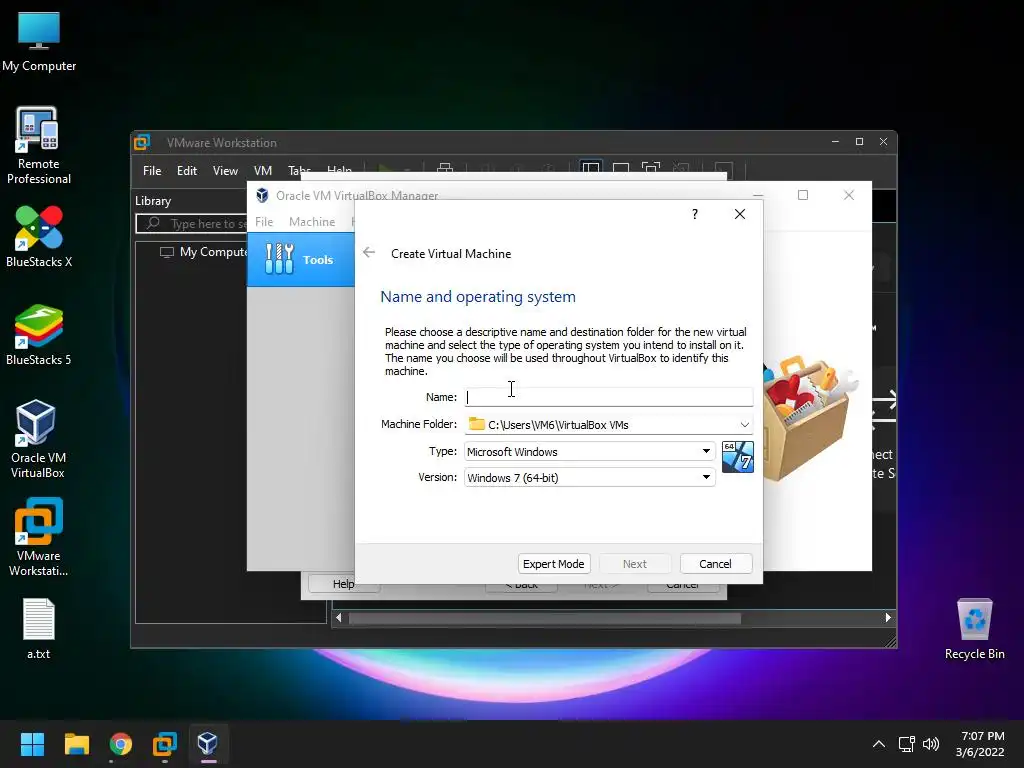1024x768 pixels.
Task: Click VMware horizontal scrollbar right arrow
Action: click(888, 617)
